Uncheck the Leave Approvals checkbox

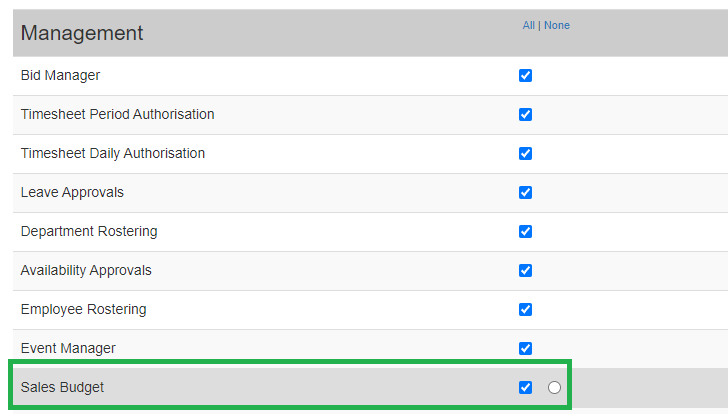tap(525, 192)
